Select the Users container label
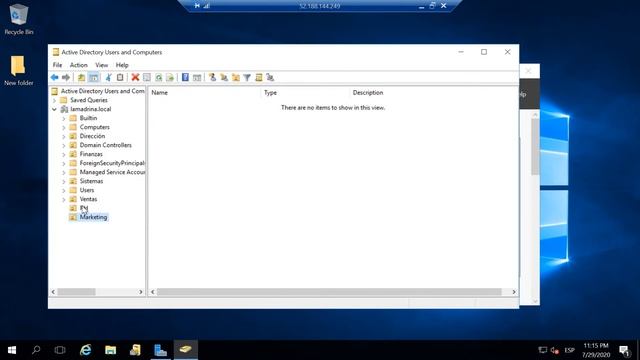Viewport: 640px width, 360px height. click(x=87, y=190)
